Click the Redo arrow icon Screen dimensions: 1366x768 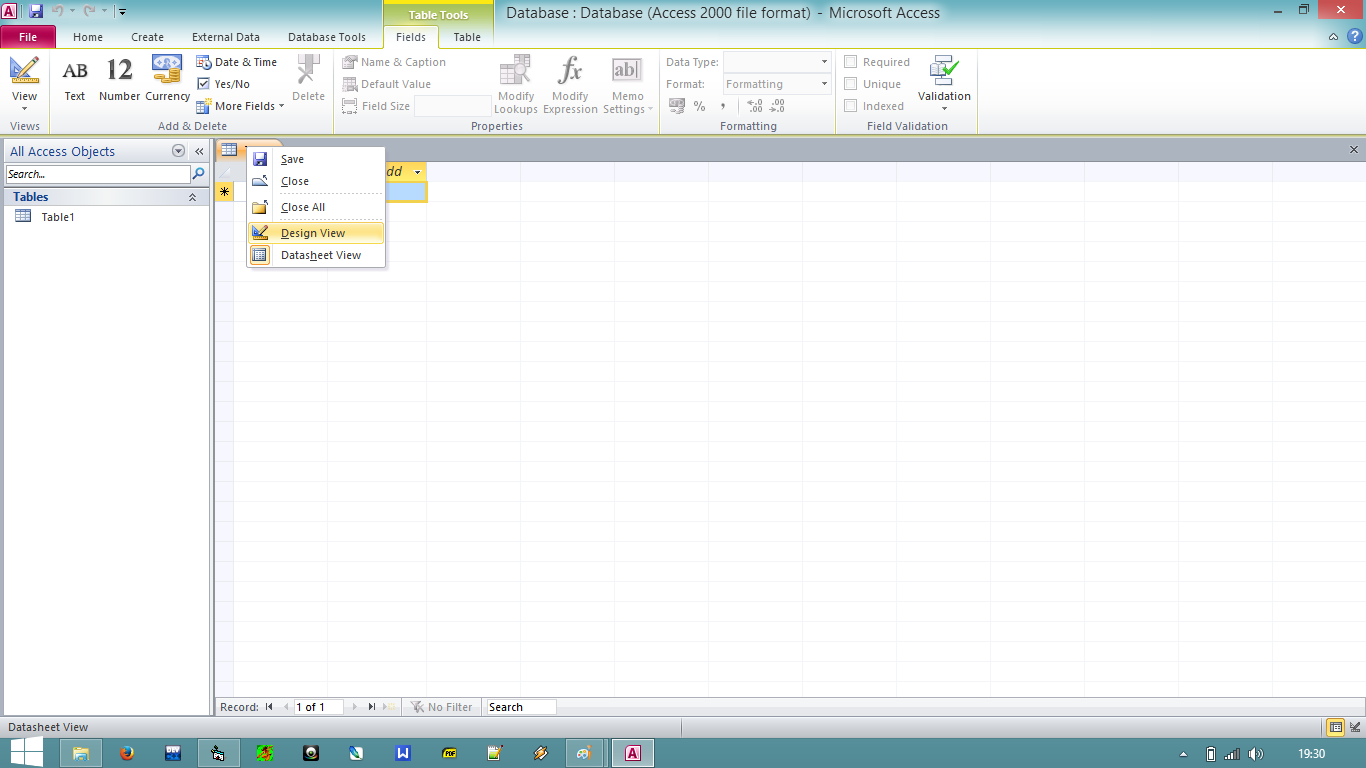(x=89, y=12)
